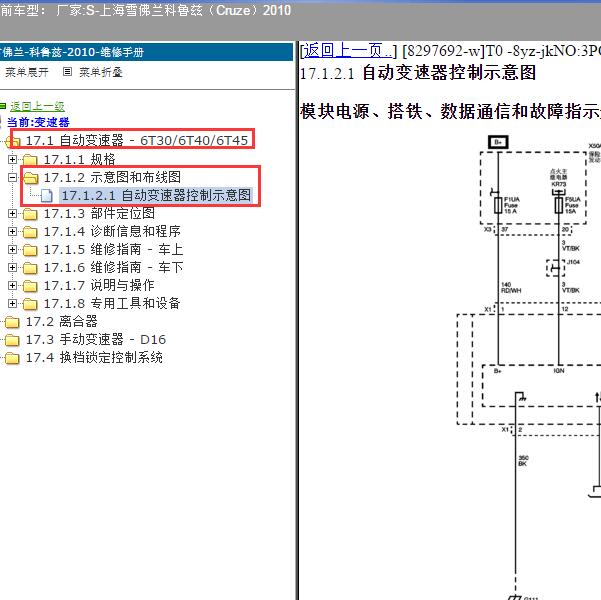Screen dimensions: 601x600
Task: Click the folder icon for 17.1.1 规格
Action: click(x=30, y=159)
